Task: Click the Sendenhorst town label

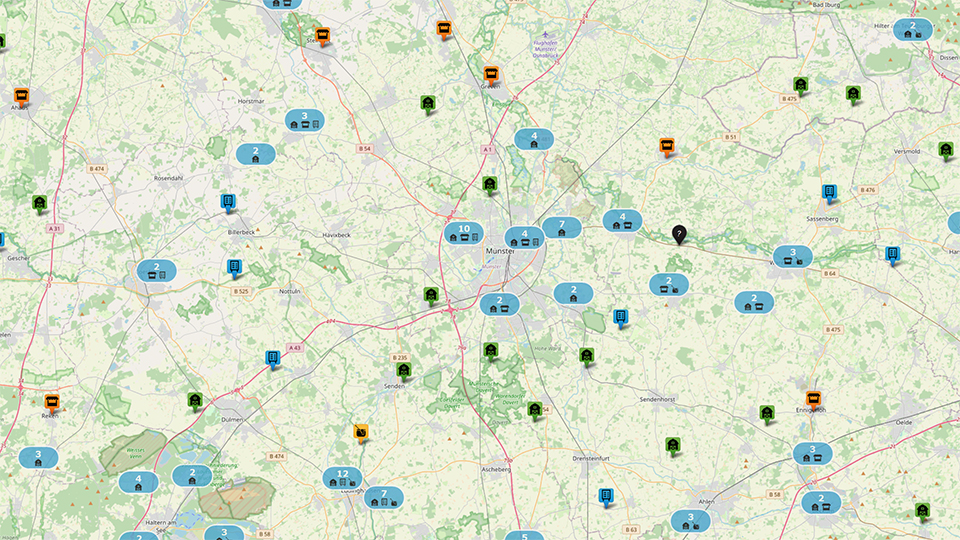Action: [x=657, y=399]
